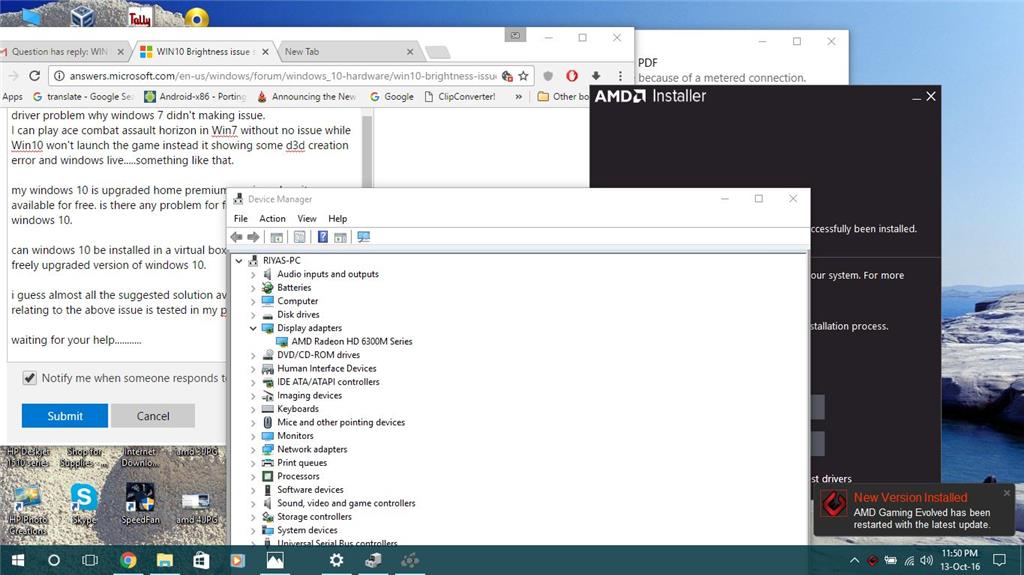This screenshot has width=1024, height=575.
Task: Select AMD Radeon HD 6300M Series
Action: pos(351,341)
